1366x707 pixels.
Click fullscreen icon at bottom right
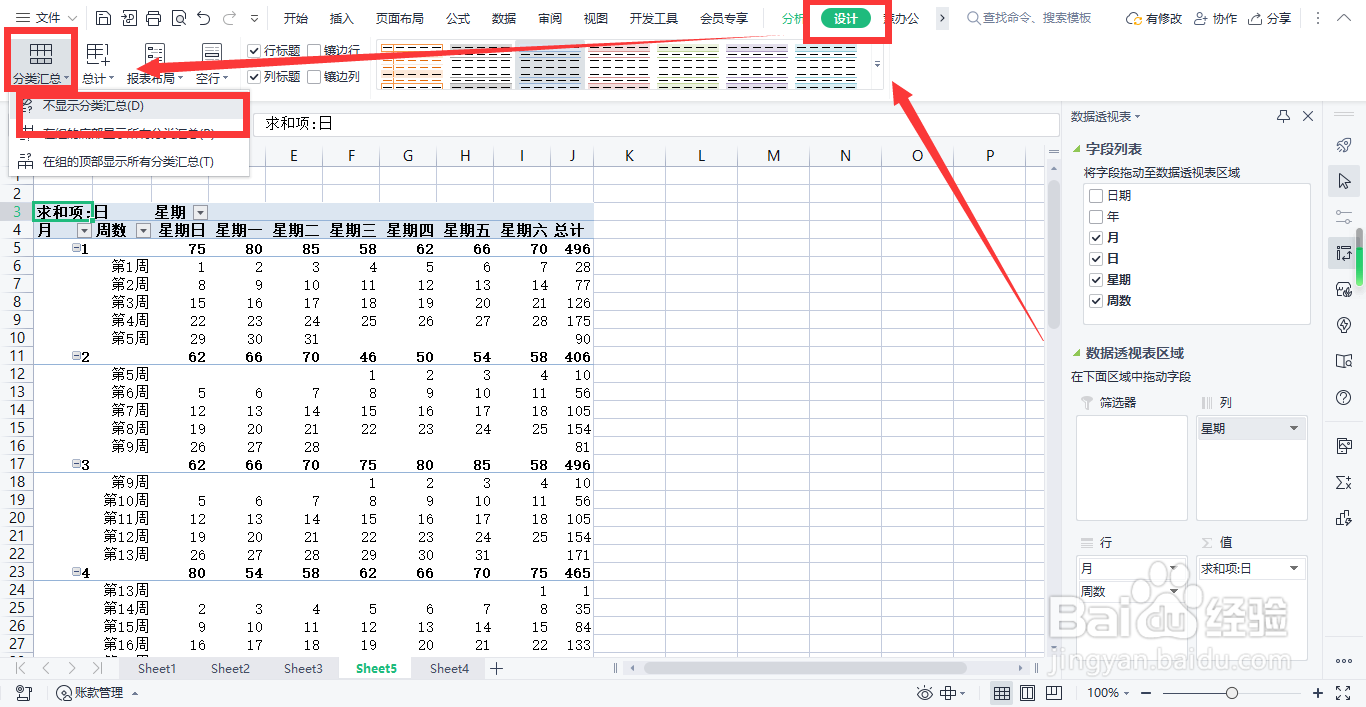coord(1342,693)
